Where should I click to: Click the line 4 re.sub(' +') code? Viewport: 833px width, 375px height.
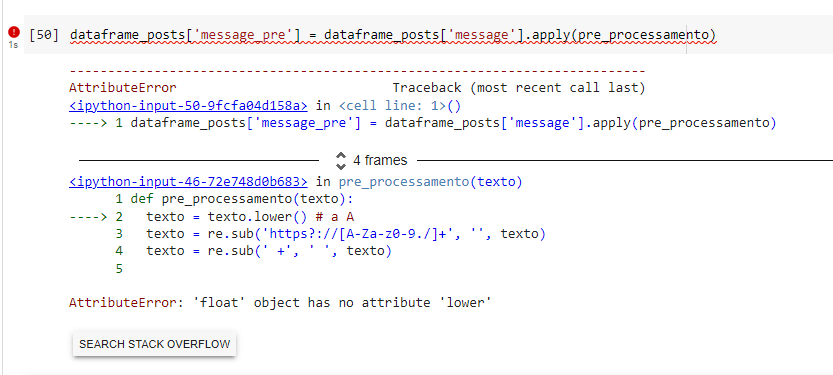point(269,251)
